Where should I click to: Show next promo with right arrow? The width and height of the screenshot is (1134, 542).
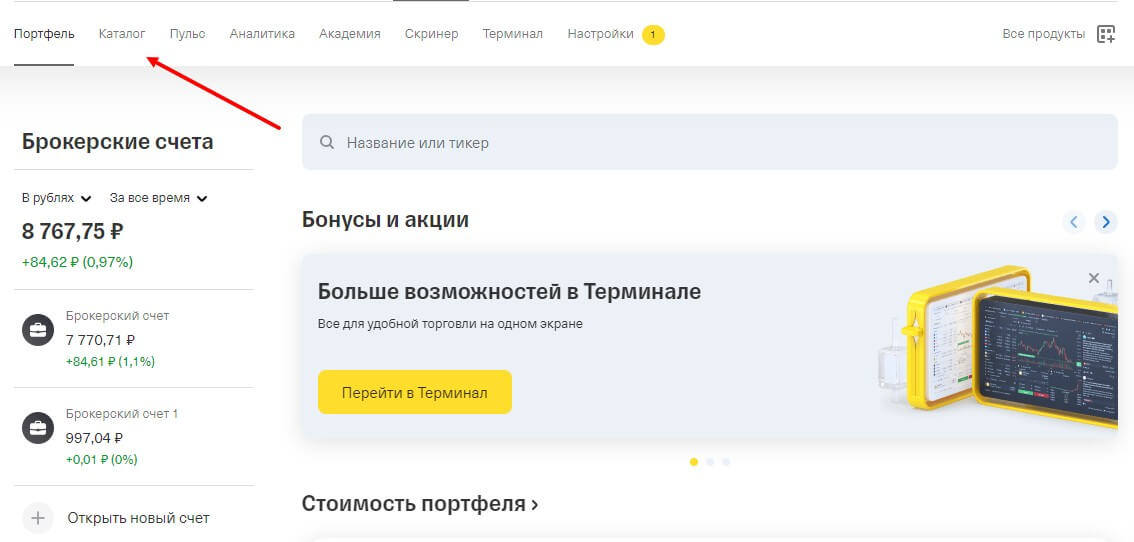(1105, 222)
